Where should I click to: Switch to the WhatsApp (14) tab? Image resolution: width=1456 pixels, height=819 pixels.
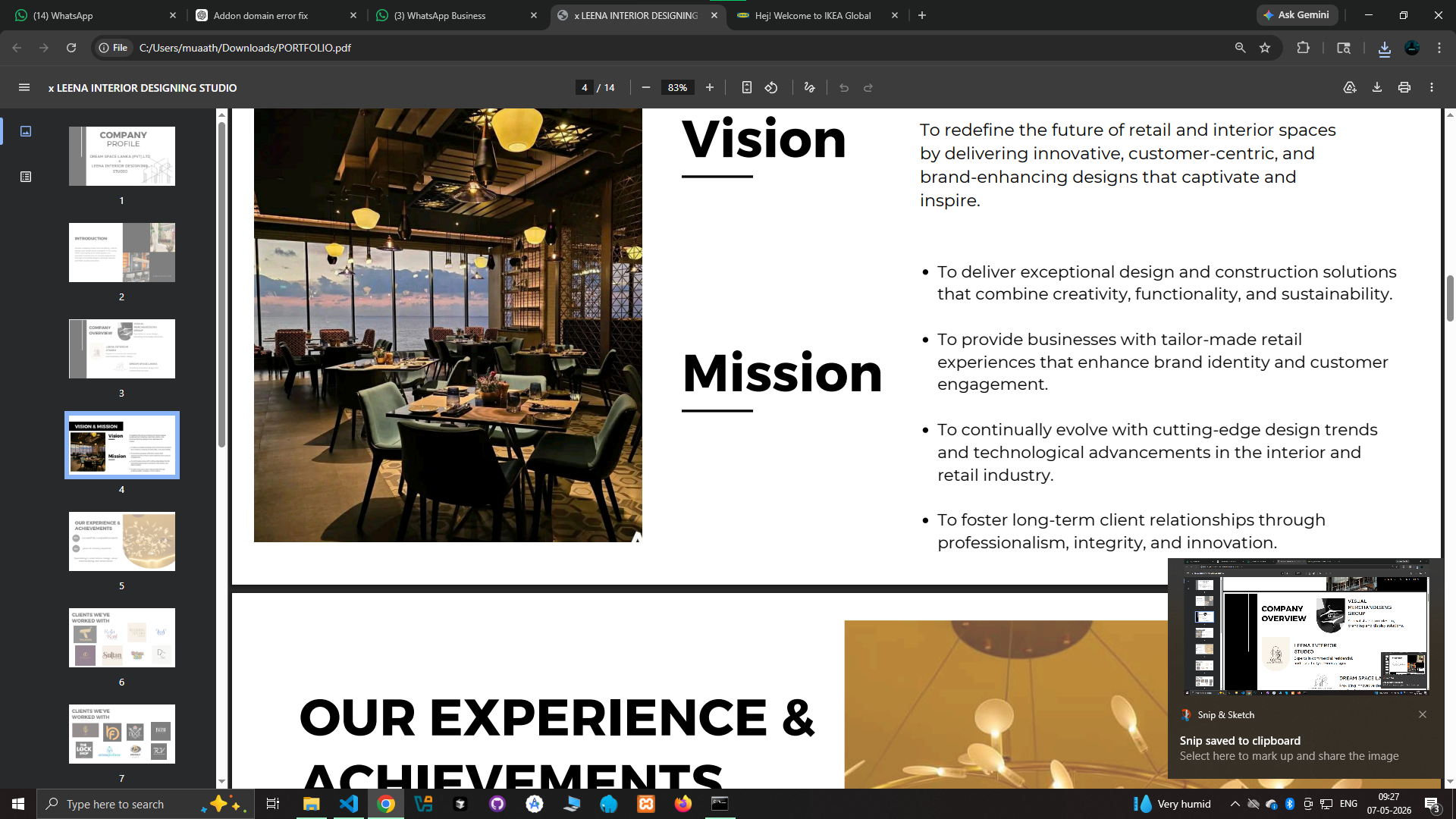(95, 15)
